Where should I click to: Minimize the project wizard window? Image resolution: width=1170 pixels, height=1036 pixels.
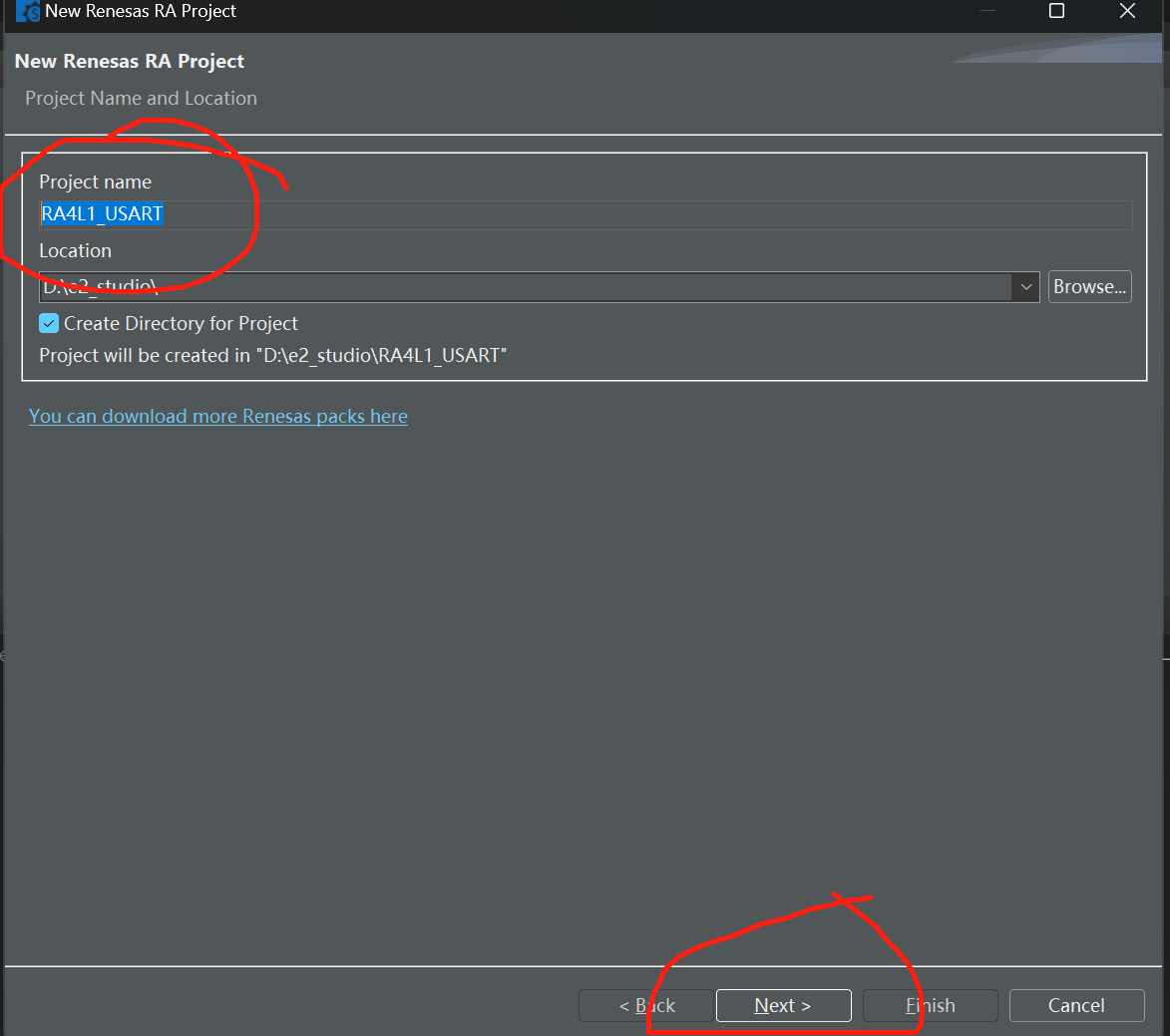987,10
